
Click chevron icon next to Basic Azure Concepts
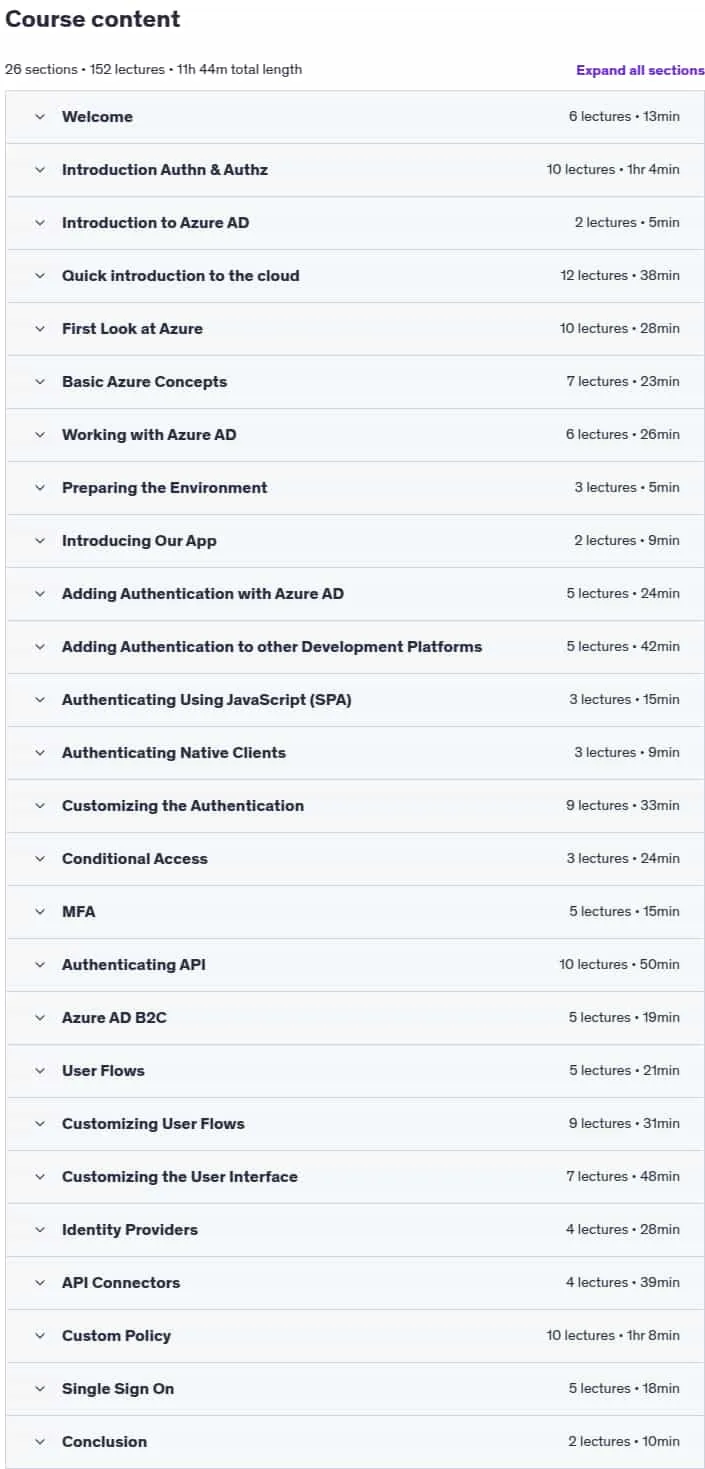[x=40, y=382]
